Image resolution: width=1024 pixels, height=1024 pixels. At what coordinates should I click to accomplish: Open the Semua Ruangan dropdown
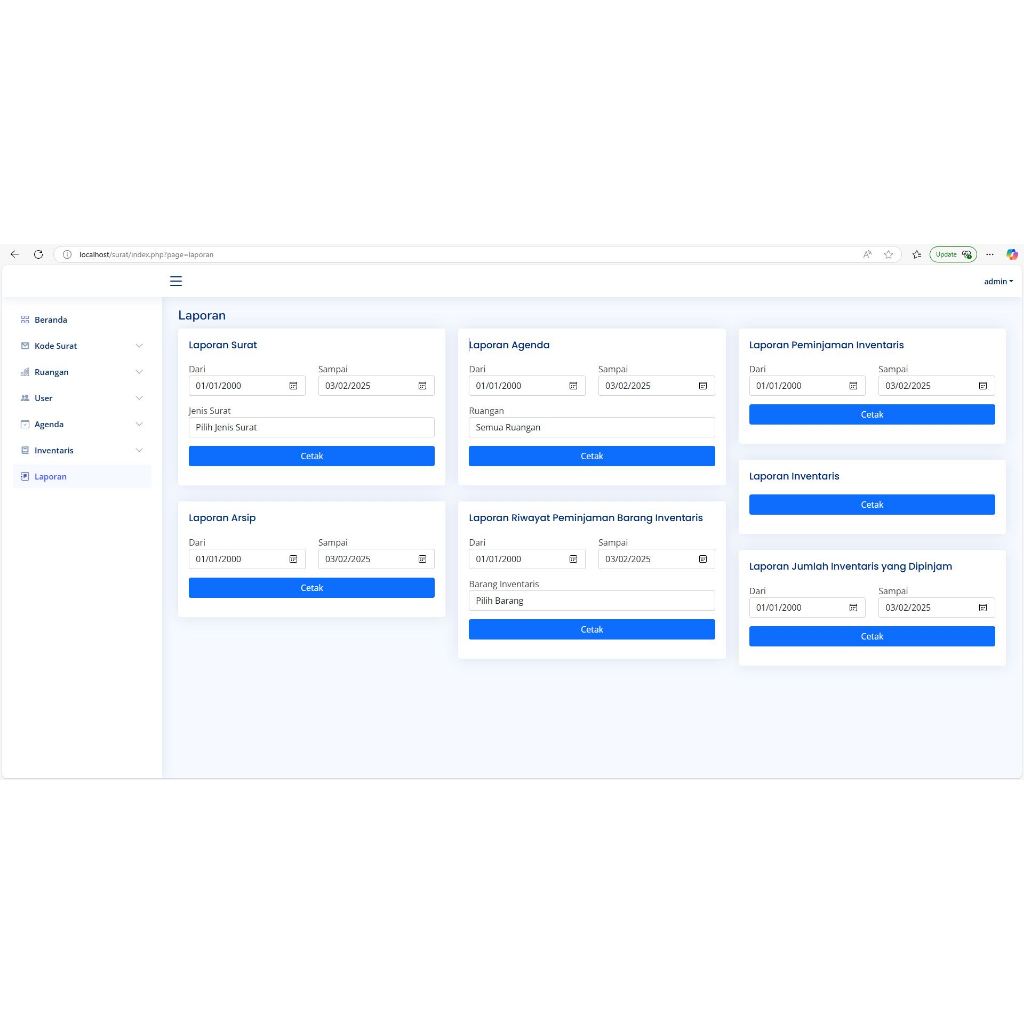592,427
